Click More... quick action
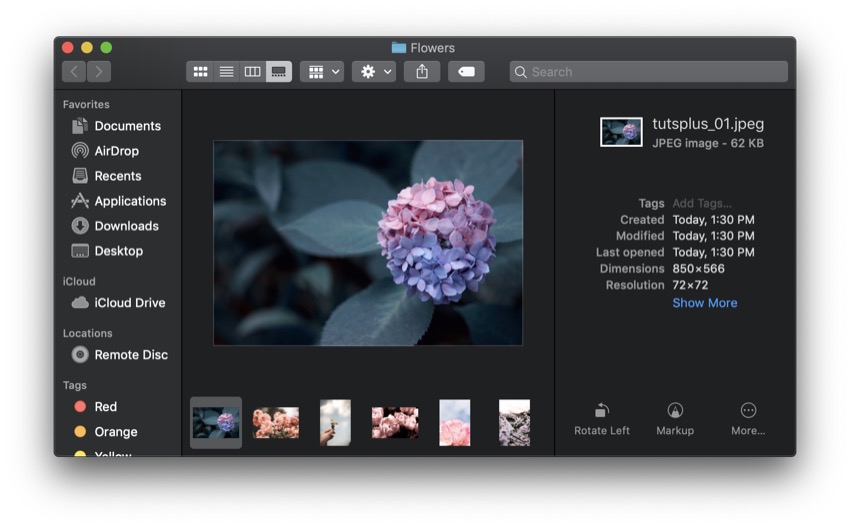Screen dimensions: 850x528 click(x=748, y=419)
